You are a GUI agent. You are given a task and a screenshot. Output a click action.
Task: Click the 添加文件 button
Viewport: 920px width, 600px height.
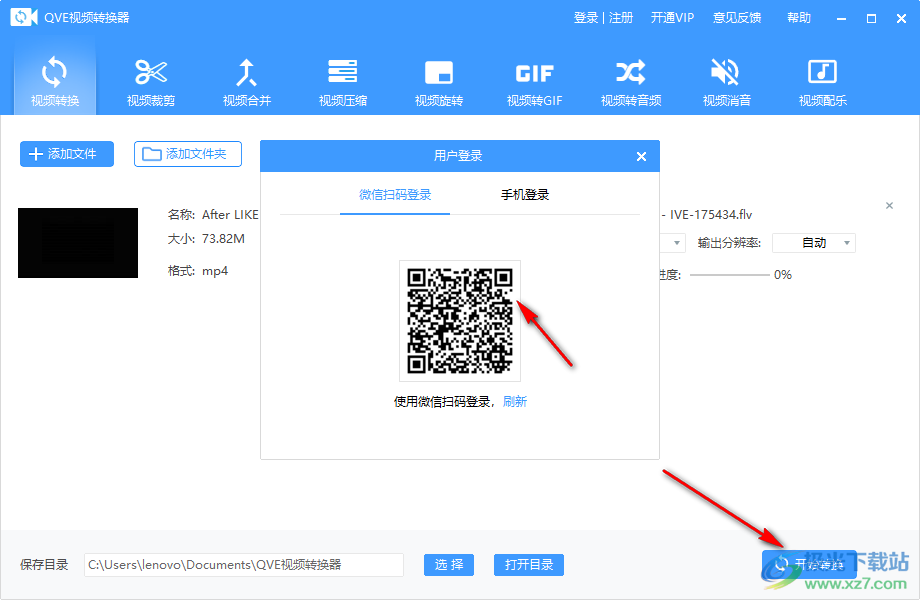point(67,154)
